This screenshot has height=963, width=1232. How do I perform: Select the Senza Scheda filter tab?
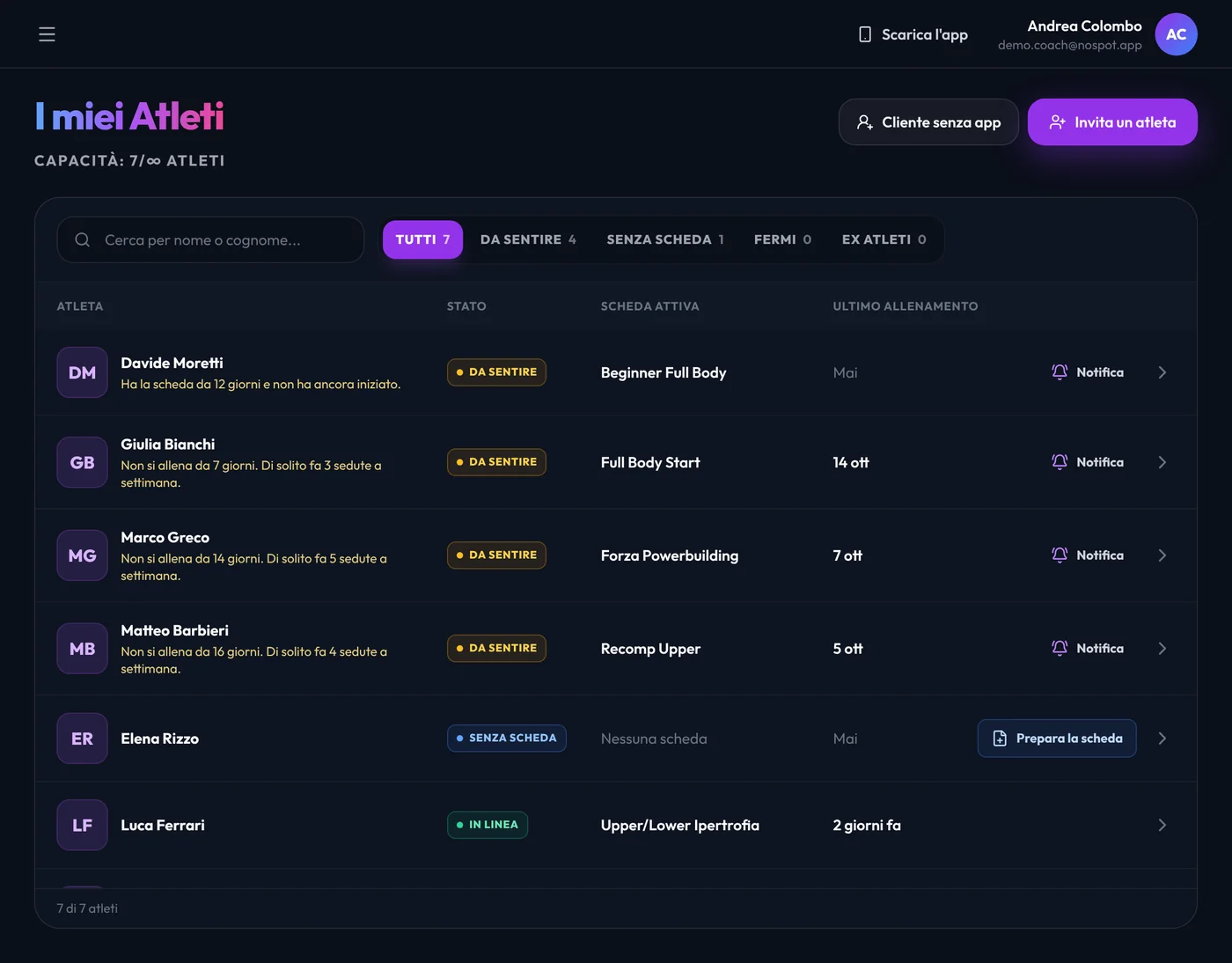tap(665, 239)
